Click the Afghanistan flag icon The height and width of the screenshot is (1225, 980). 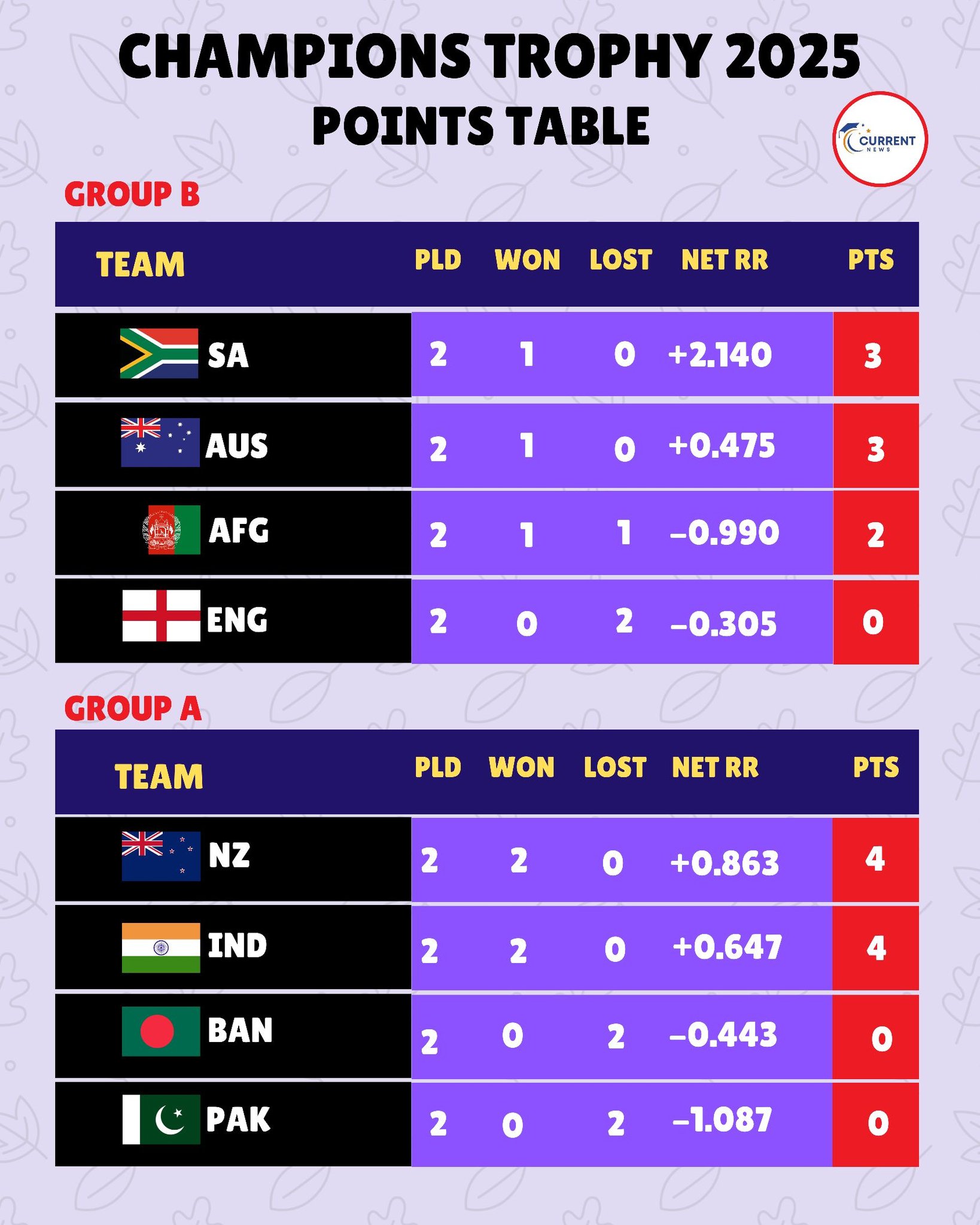[x=171, y=529]
